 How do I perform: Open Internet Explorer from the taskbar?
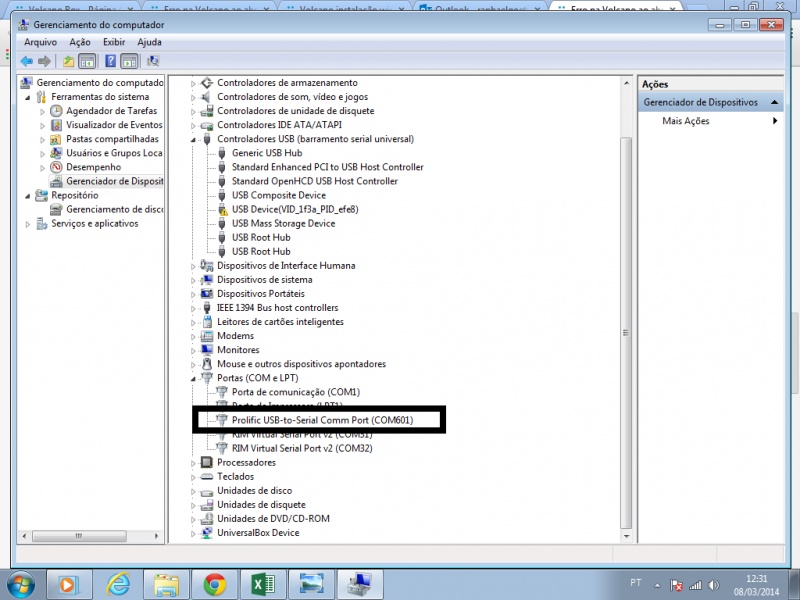(118, 585)
